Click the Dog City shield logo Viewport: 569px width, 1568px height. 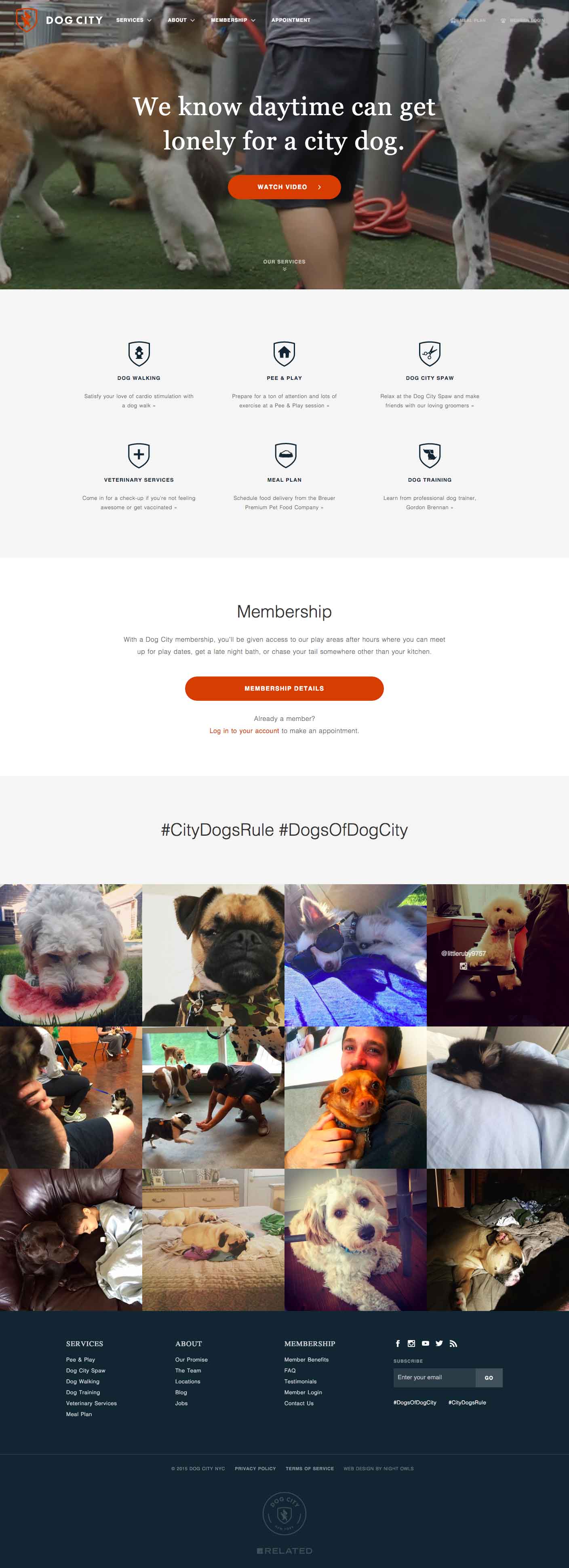[26, 20]
